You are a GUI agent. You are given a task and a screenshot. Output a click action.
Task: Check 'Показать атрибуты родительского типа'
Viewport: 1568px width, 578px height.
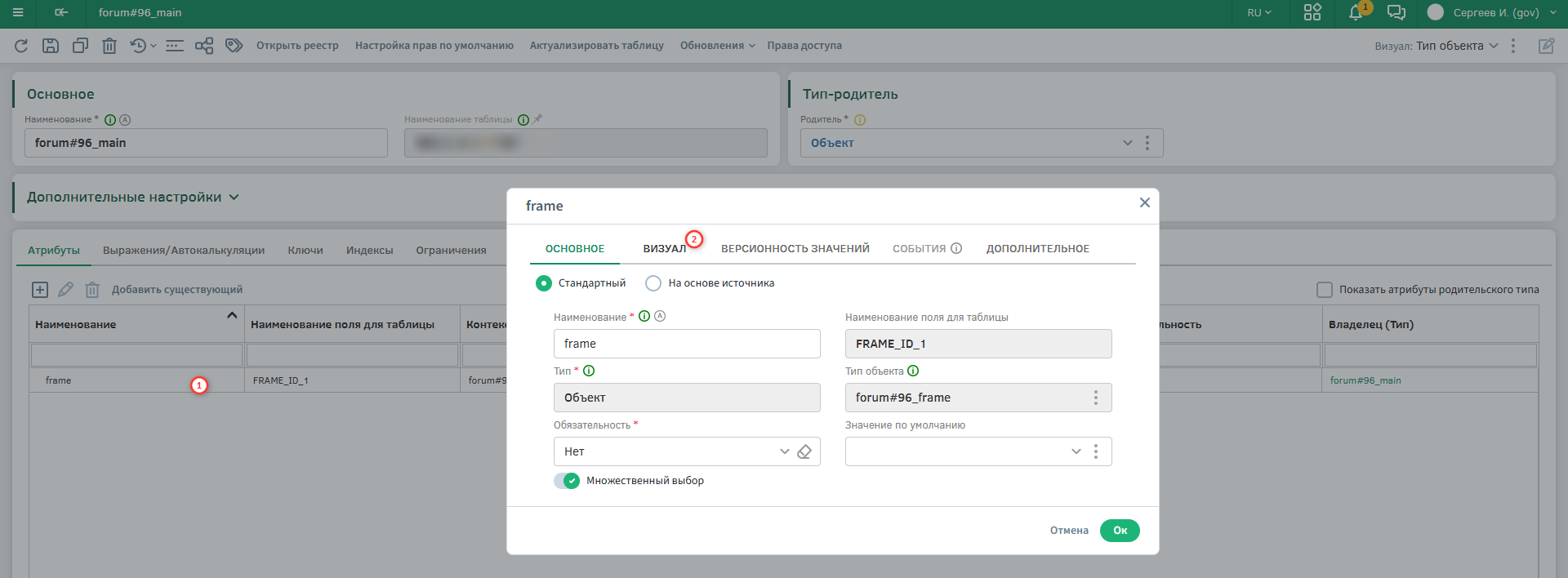tap(1325, 290)
